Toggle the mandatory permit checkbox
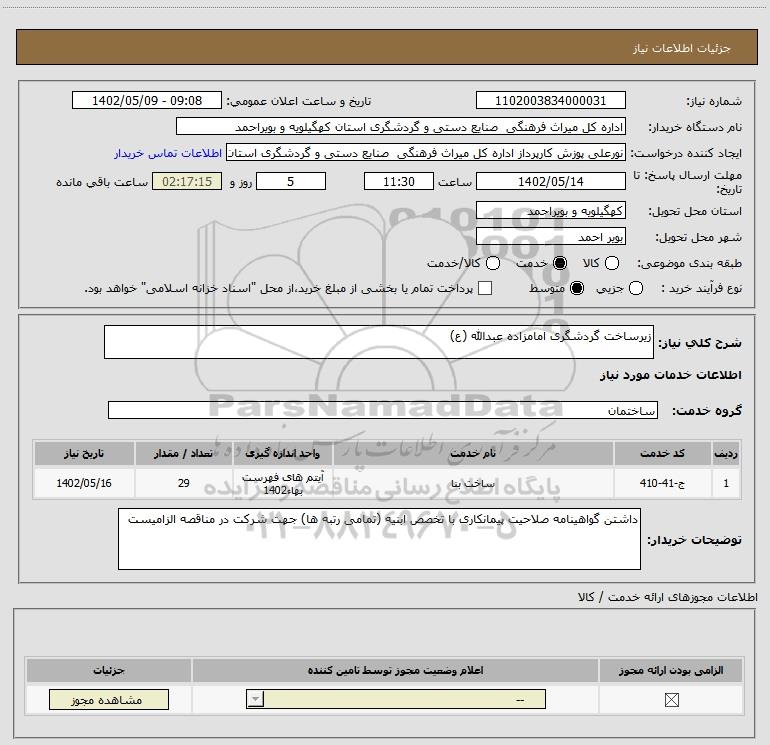The height and width of the screenshot is (745, 770). [x=671, y=700]
